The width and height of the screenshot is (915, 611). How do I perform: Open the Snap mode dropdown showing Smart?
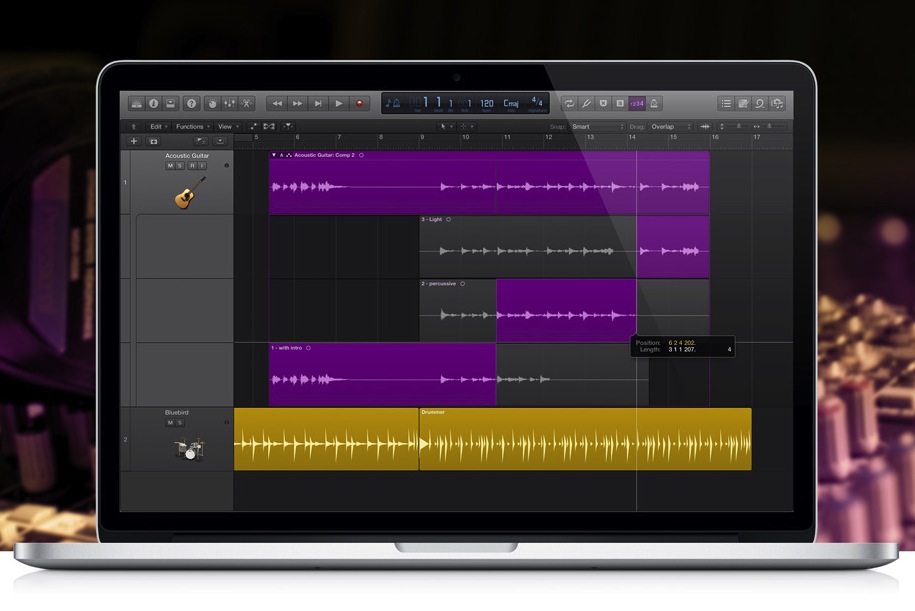point(600,127)
